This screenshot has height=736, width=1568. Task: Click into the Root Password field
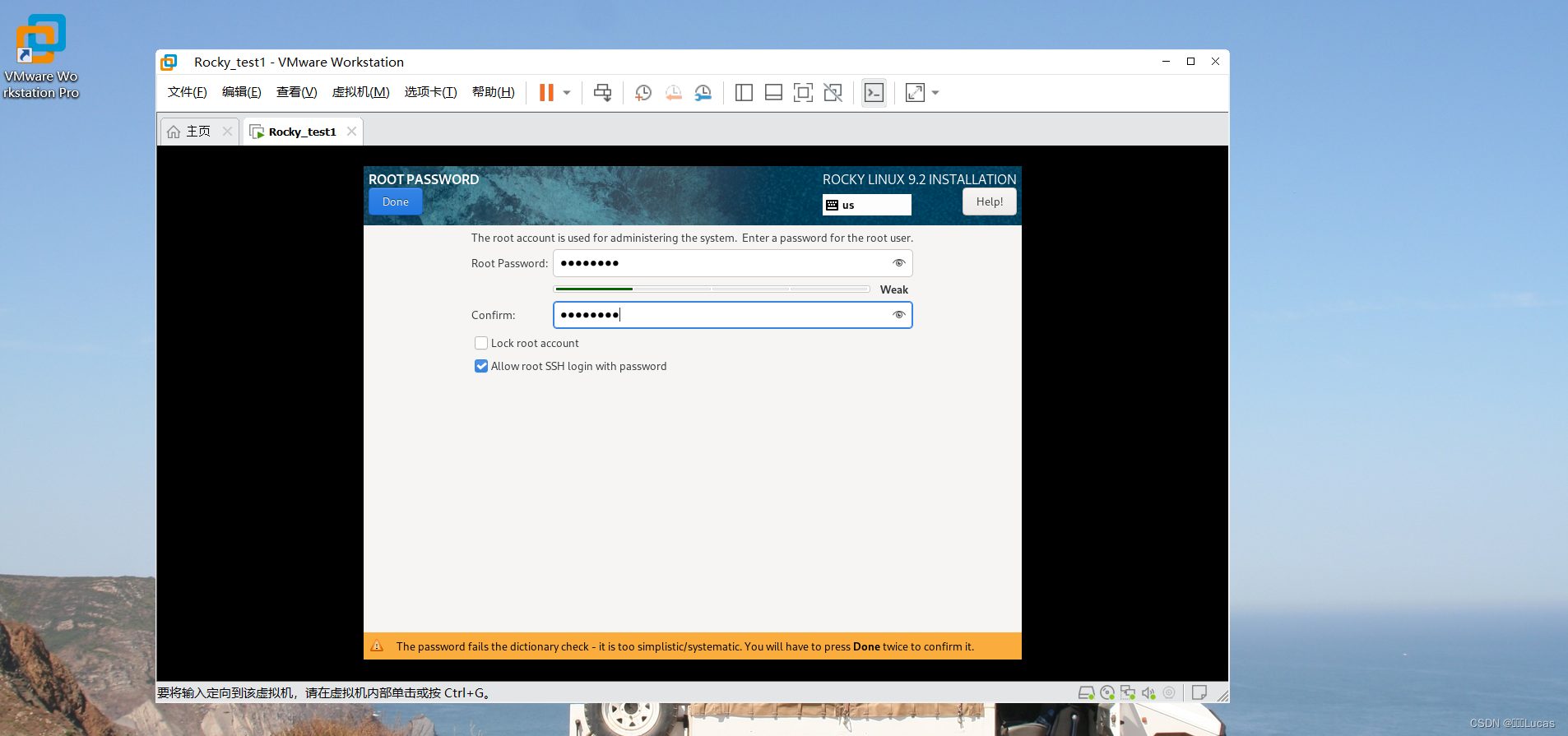point(732,263)
